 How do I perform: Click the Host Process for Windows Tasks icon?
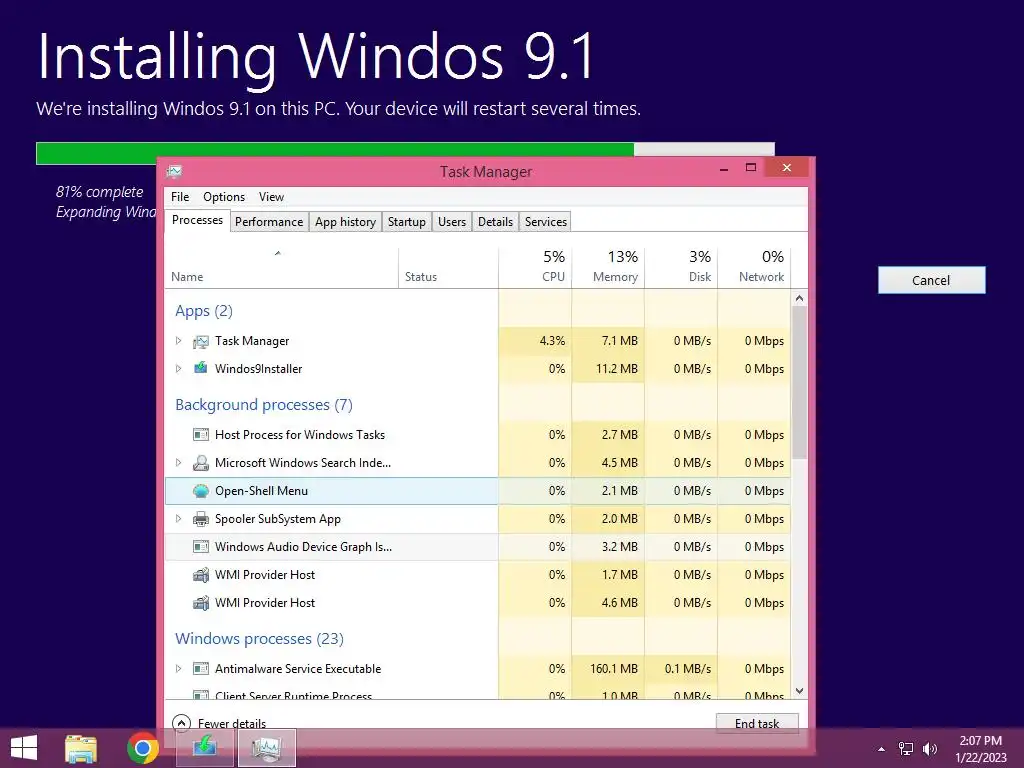pos(200,435)
